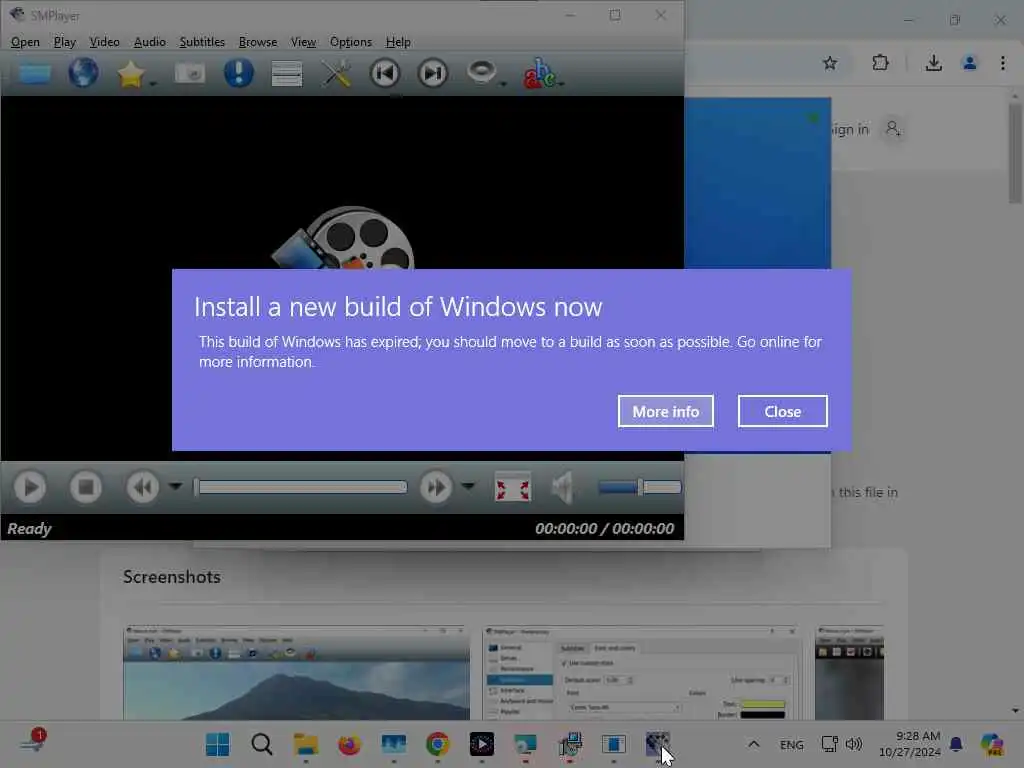Open Chrome three-dot menu
Image resolution: width=1024 pixels, height=768 pixels.
[1002, 63]
